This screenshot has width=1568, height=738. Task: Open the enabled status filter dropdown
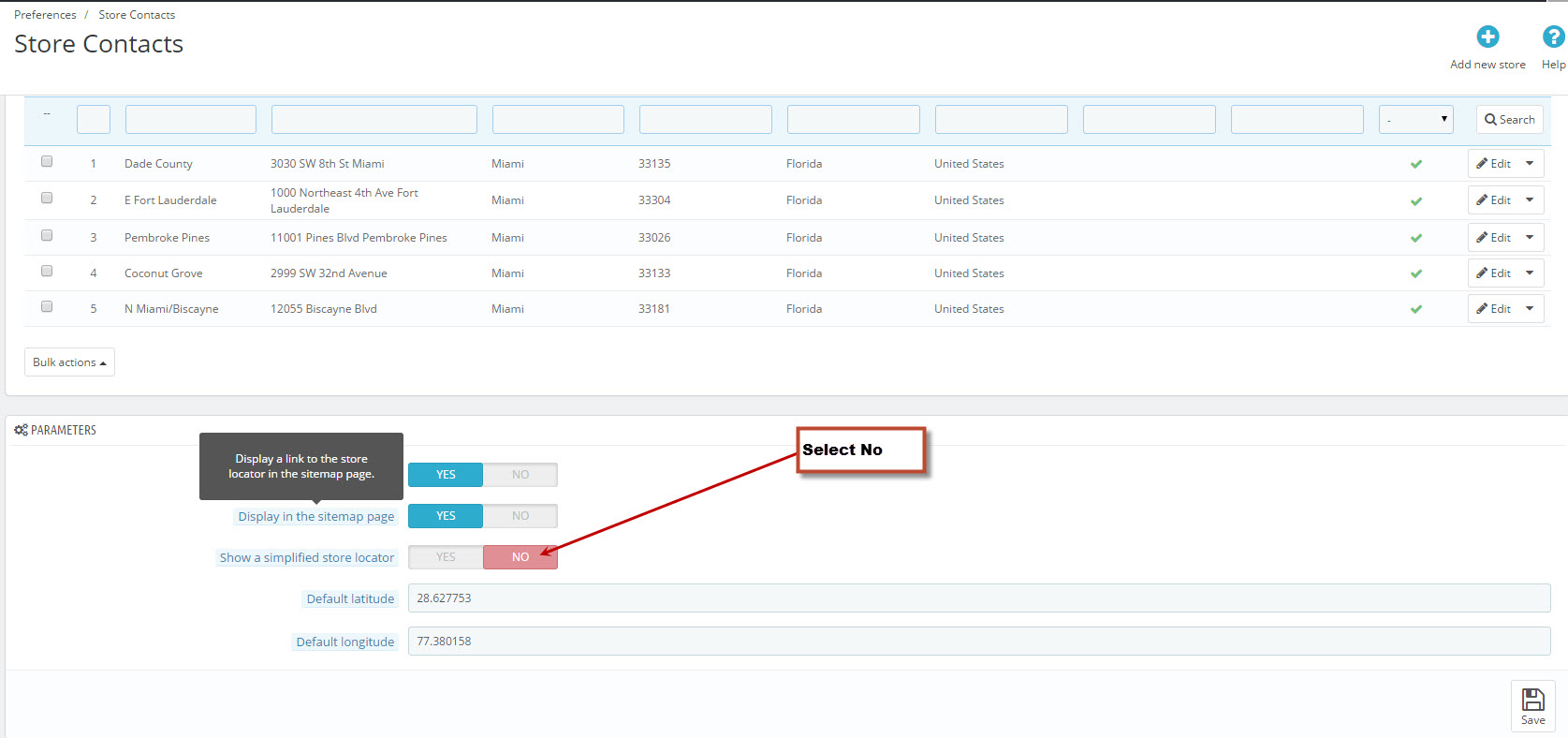[x=1415, y=120]
